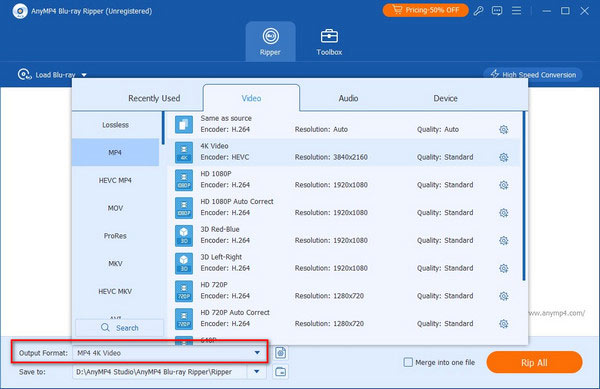Click the HD 720P format icon
The image size is (600, 389).
tap(184, 291)
